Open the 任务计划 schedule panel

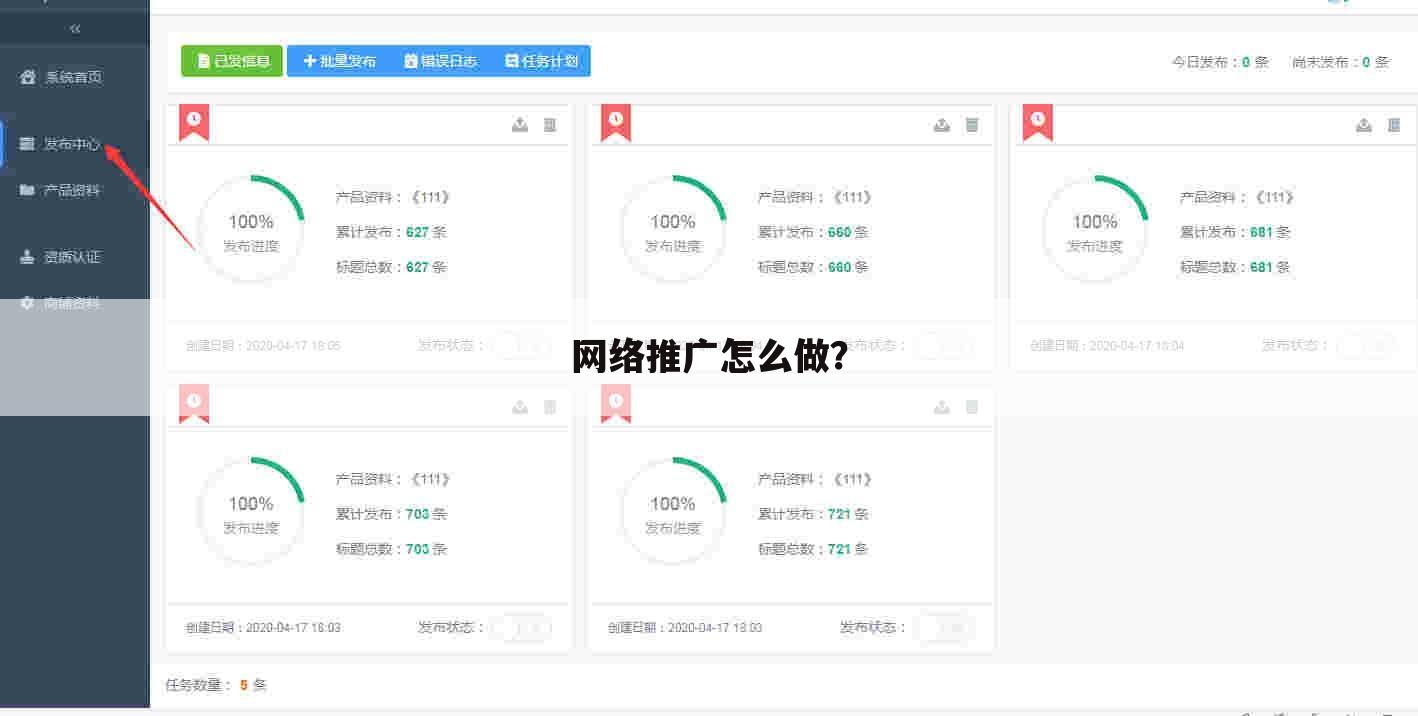pos(541,60)
